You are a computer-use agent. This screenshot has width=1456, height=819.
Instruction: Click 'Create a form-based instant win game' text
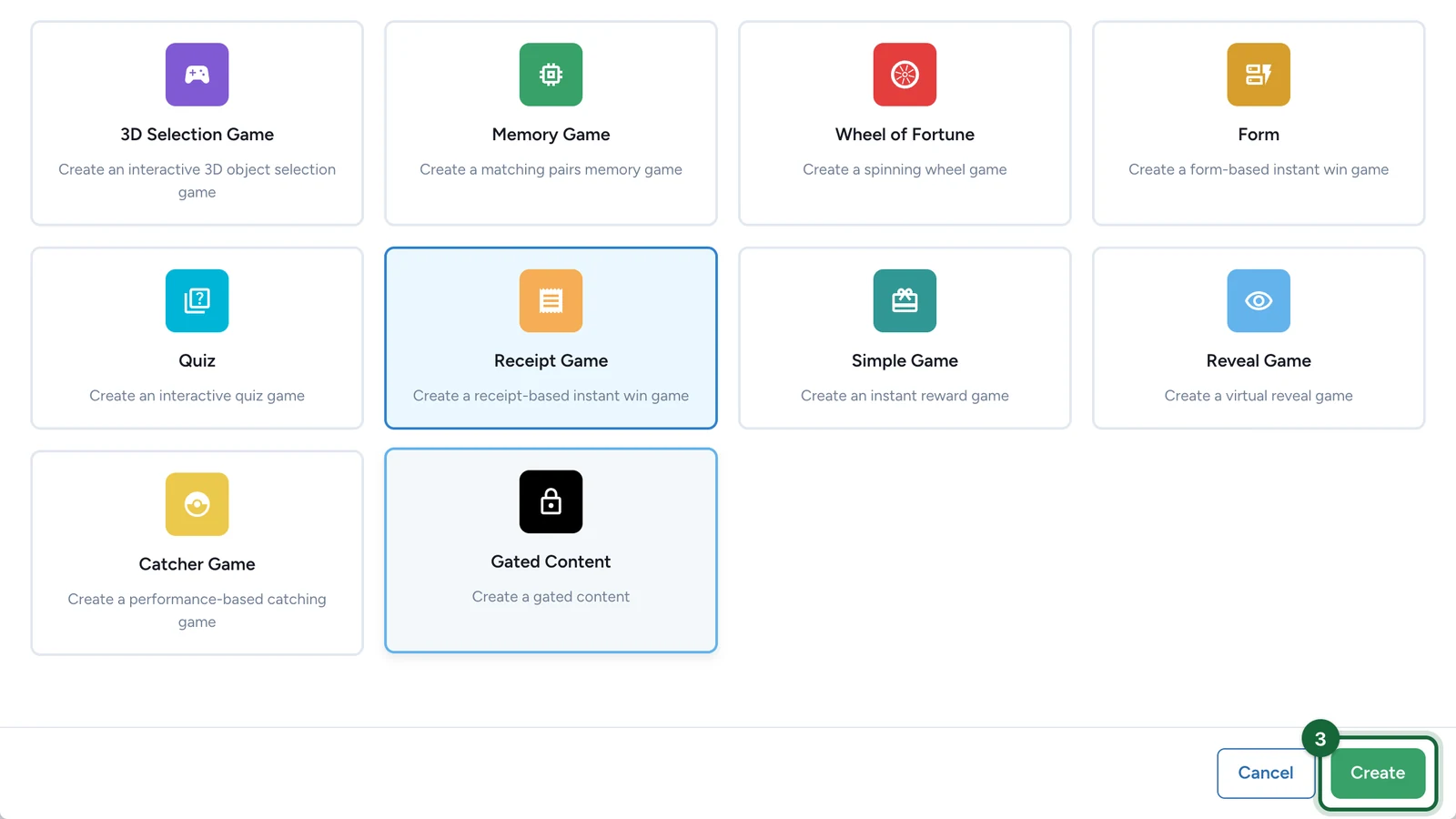(1259, 169)
